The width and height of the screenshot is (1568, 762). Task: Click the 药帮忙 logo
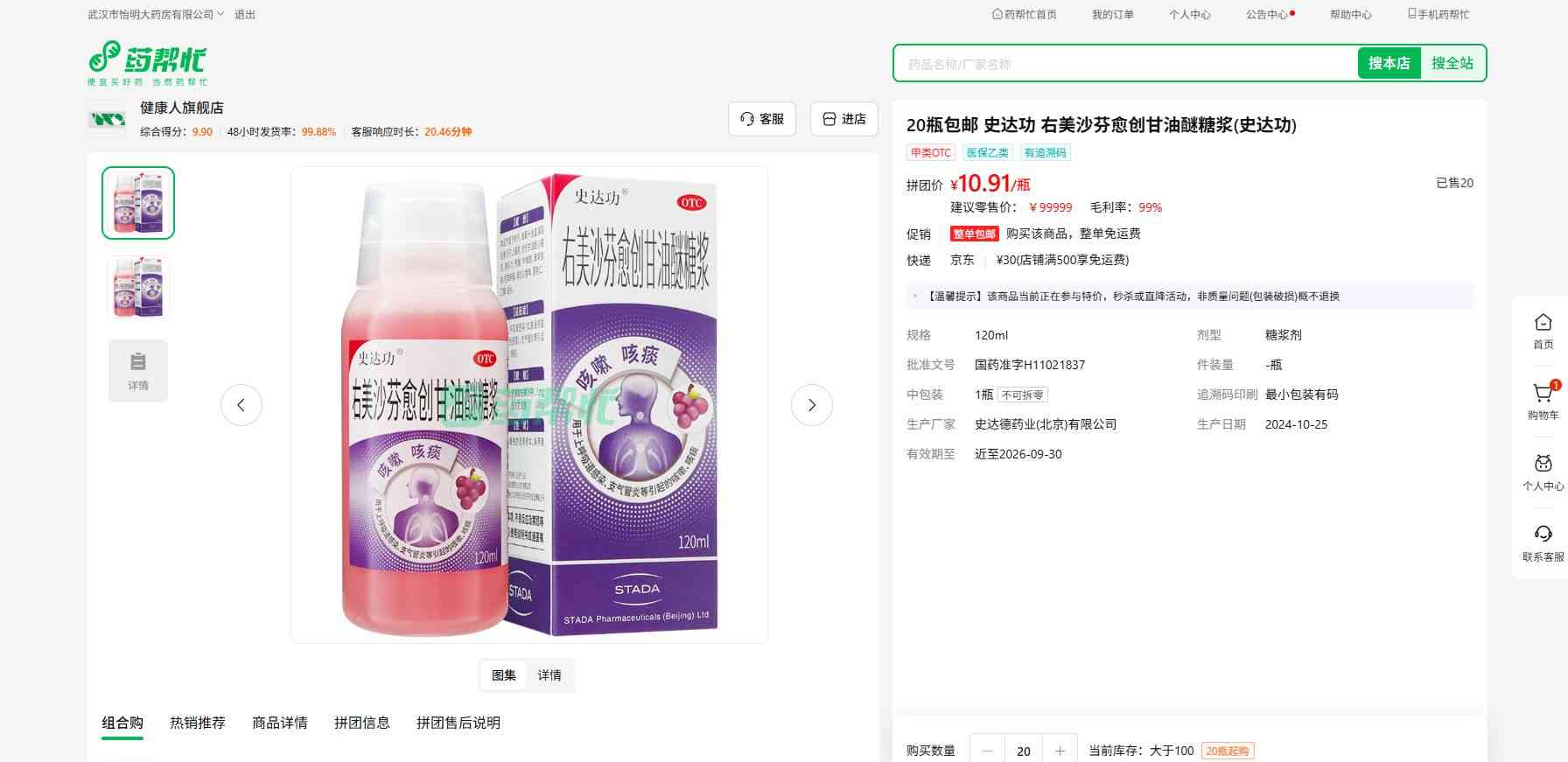coord(148,63)
